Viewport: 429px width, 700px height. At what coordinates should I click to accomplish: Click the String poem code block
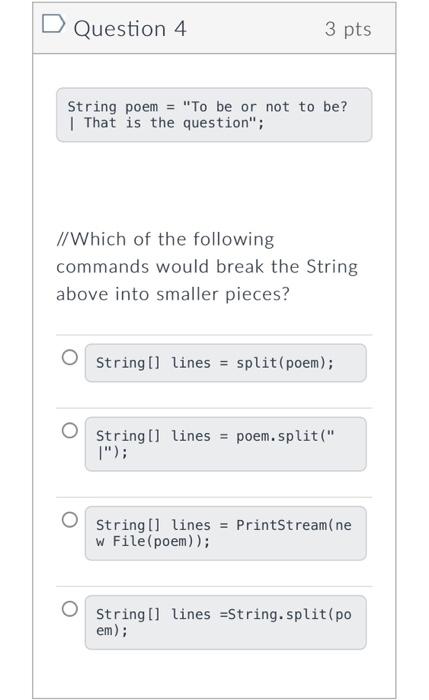pyautogui.click(x=214, y=115)
